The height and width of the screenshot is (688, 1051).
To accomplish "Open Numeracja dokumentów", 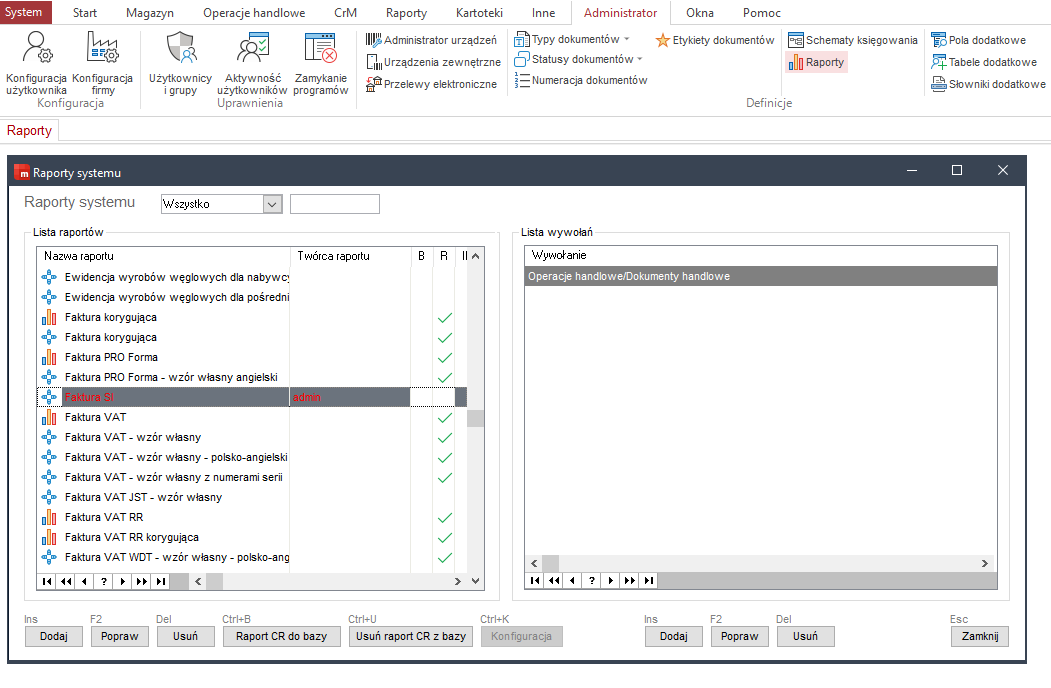I will (x=581, y=80).
